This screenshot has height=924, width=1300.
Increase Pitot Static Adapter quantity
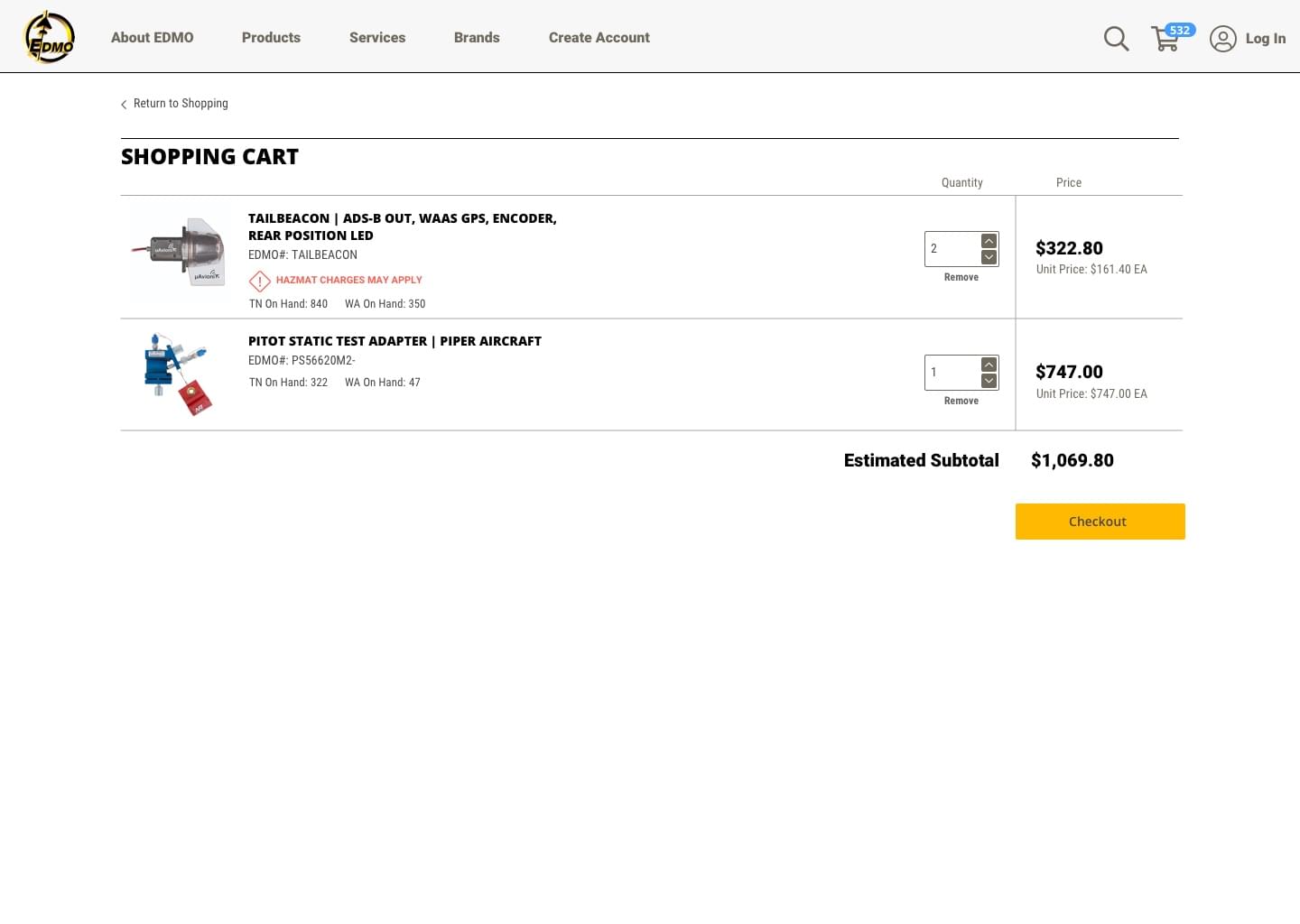pyautogui.click(x=989, y=365)
